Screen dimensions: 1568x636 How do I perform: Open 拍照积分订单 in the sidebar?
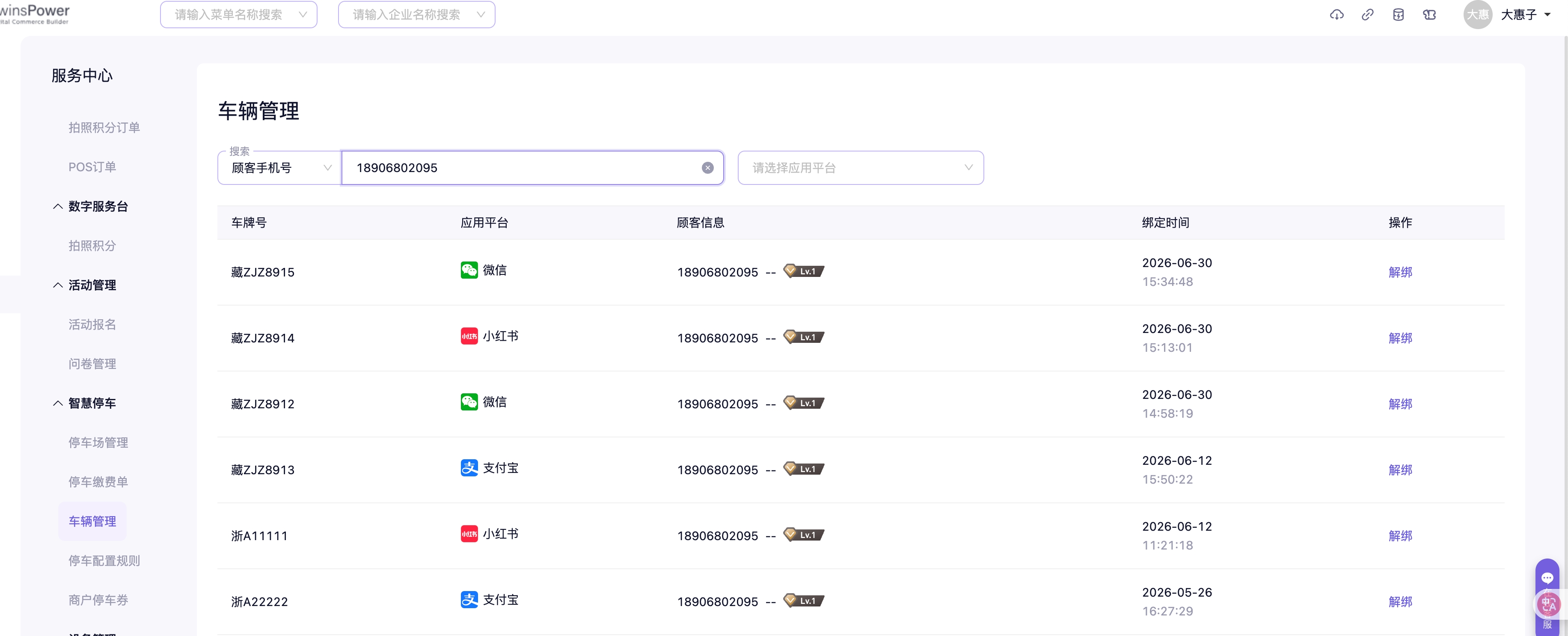coord(104,128)
